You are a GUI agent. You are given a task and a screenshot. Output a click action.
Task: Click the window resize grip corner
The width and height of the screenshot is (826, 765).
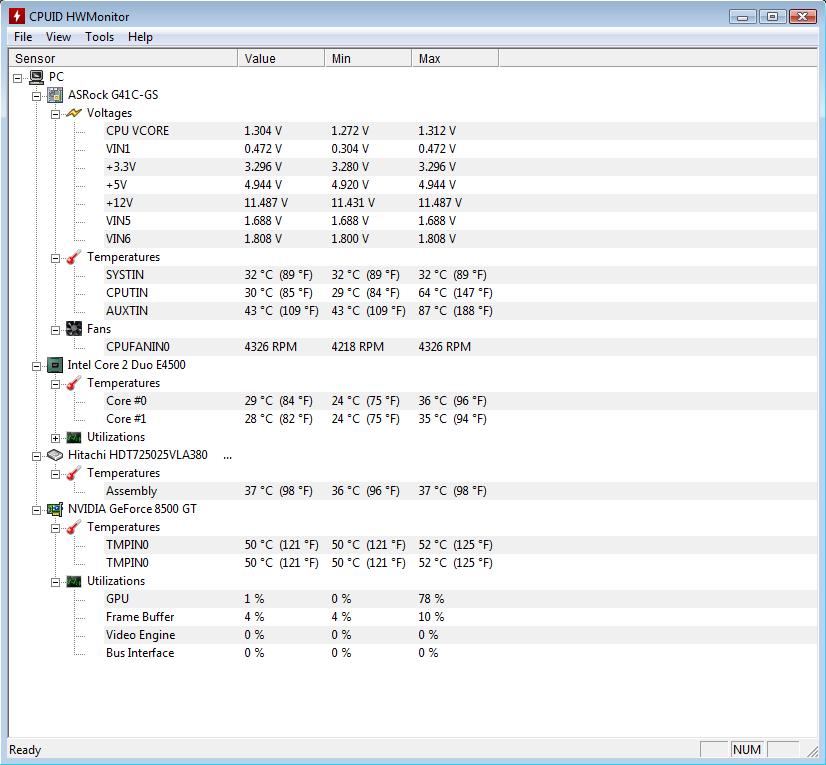point(813,751)
